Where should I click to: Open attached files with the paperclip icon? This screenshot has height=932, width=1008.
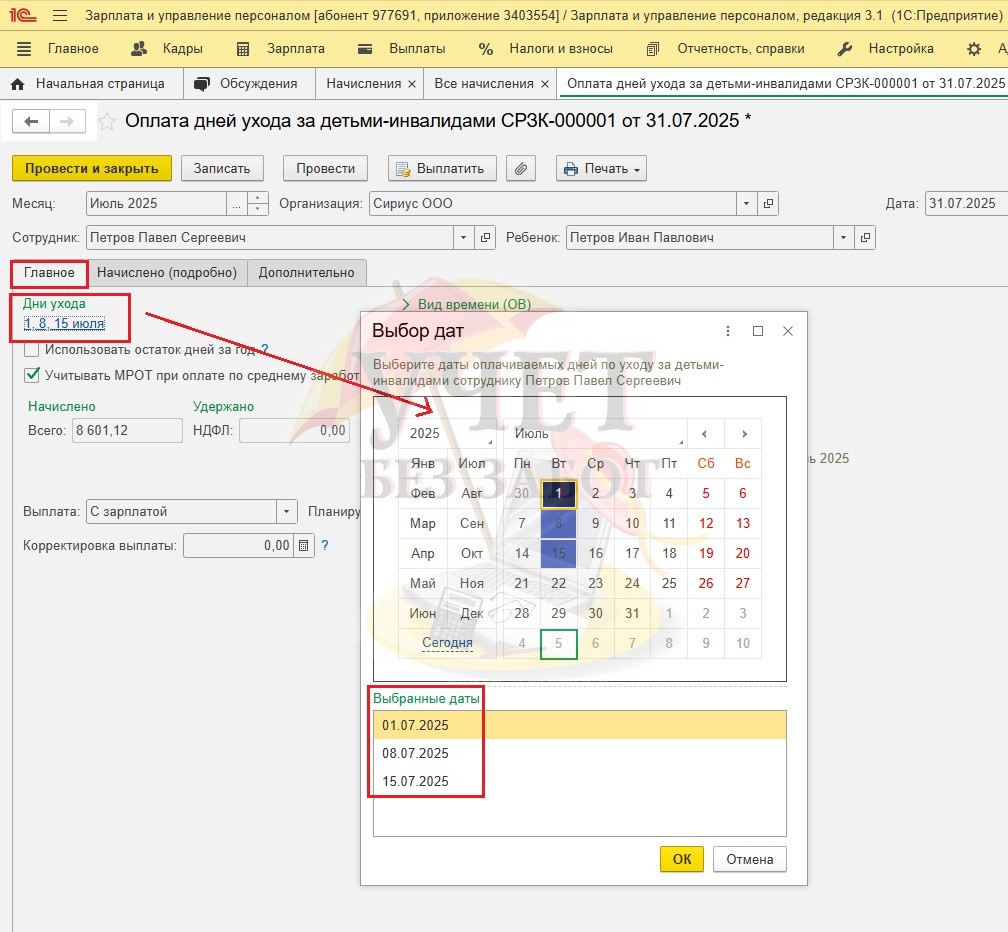click(521, 168)
